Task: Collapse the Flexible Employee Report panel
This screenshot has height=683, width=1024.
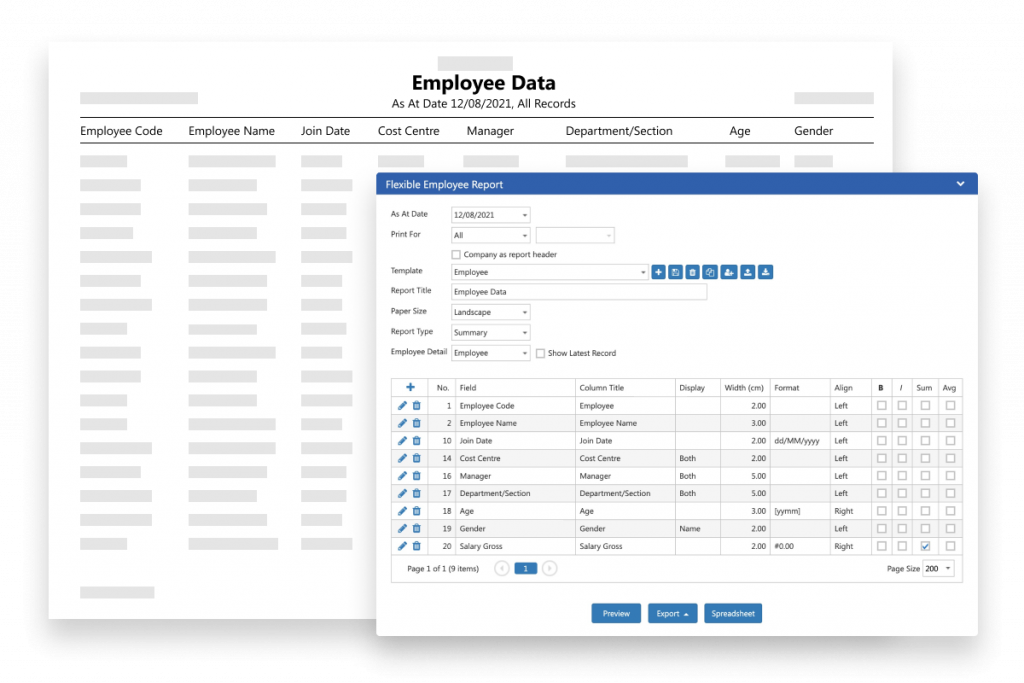Action: click(960, 184)
